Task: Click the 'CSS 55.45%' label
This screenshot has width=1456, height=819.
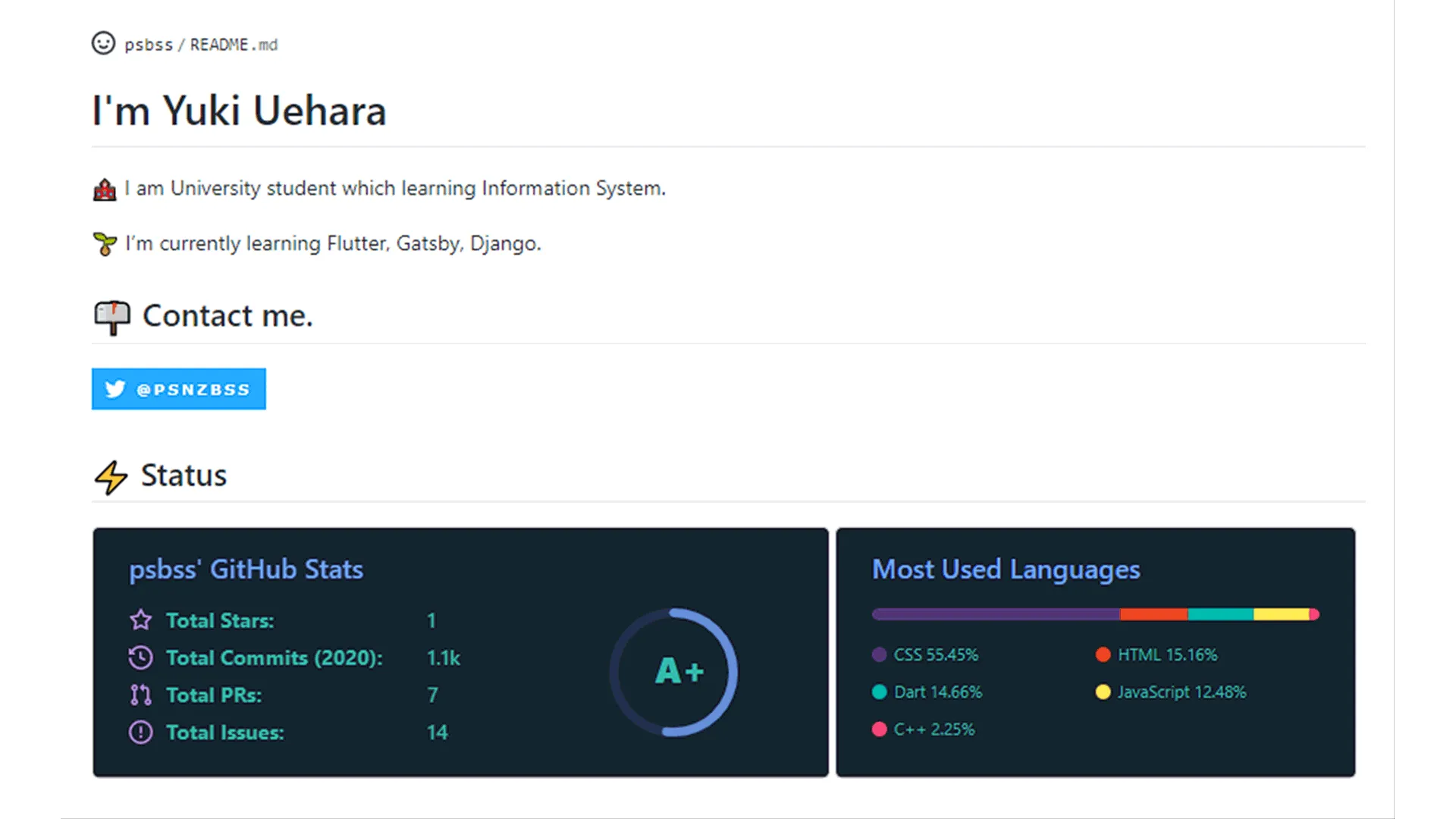Action: (936, 654)
